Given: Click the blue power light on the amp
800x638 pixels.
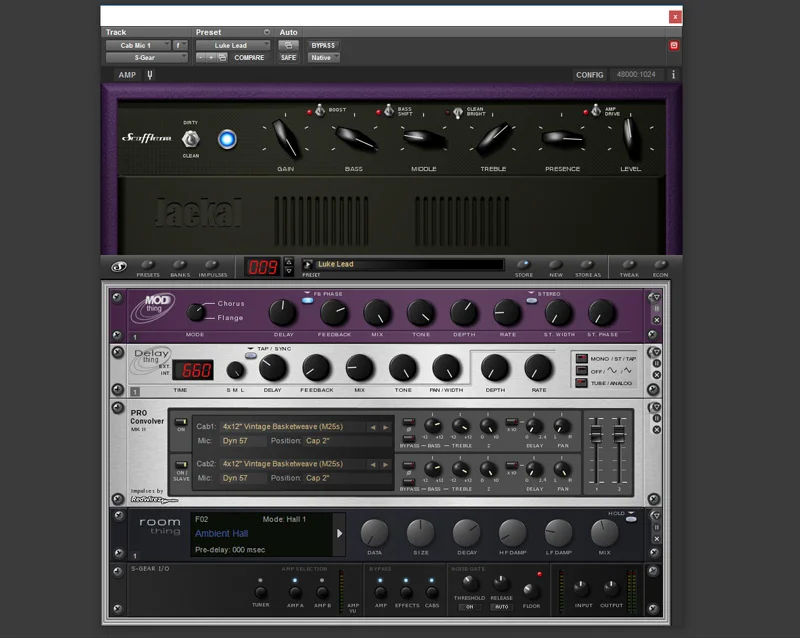Looking at the screenshot, I should click(x=227, y=139).
